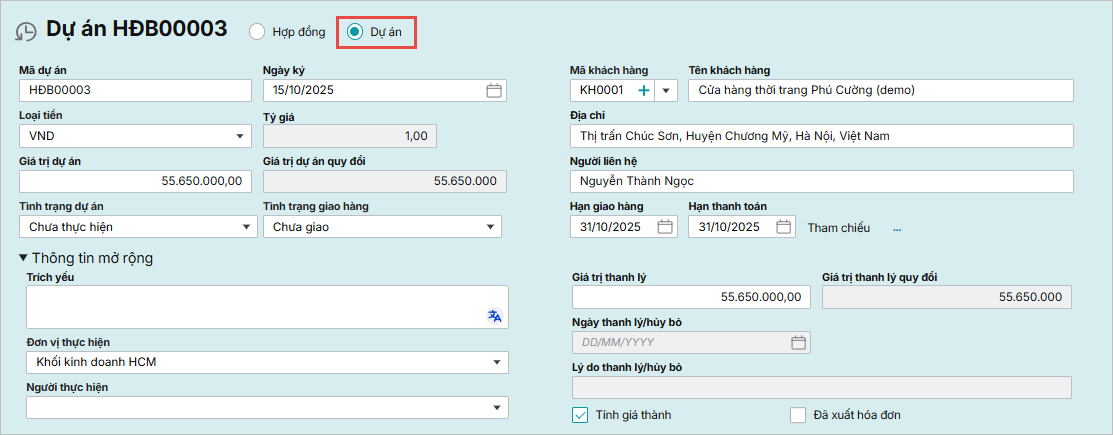Uncheck the Tính giá thành checkbox

pos(580,415)
